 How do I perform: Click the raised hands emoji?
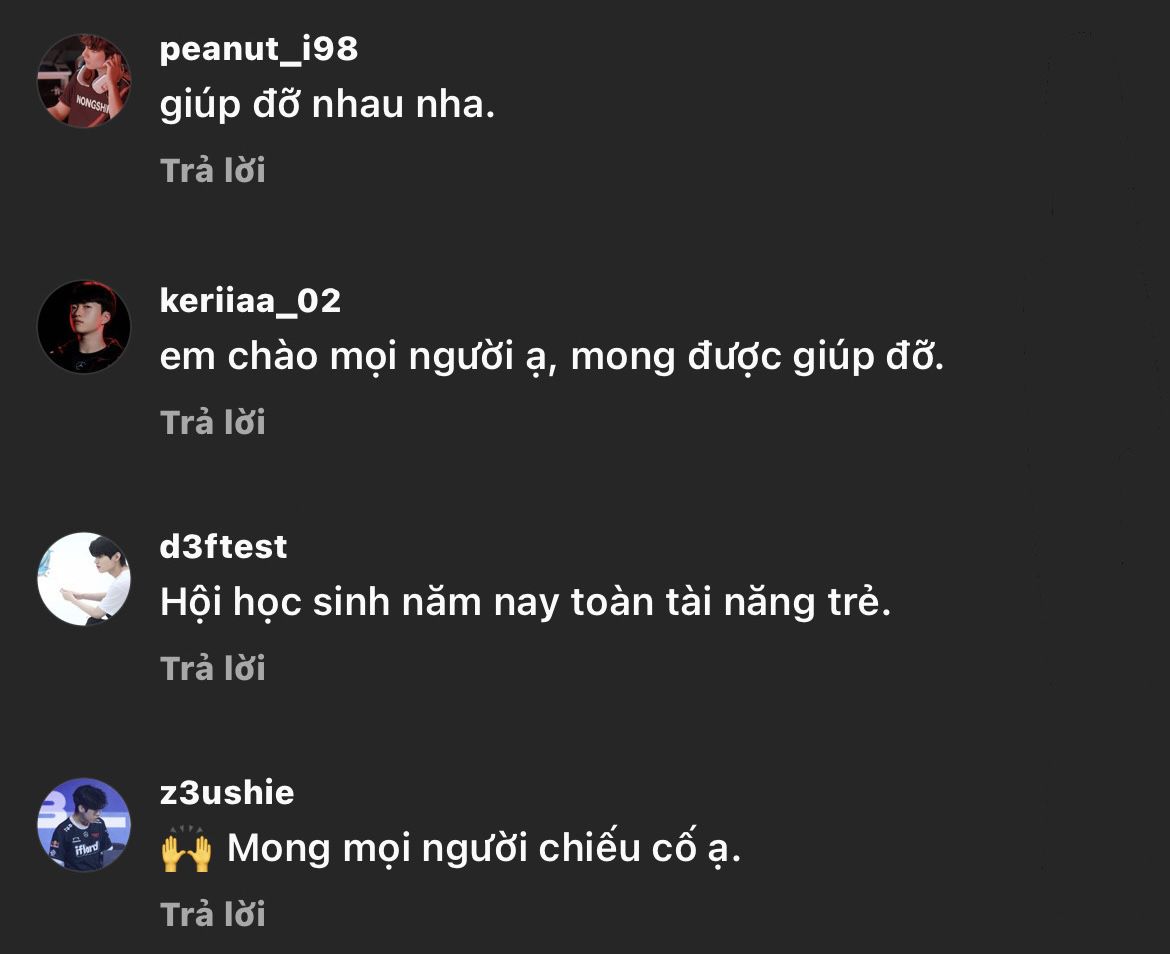pyautogui.click(x=186, y=849)
